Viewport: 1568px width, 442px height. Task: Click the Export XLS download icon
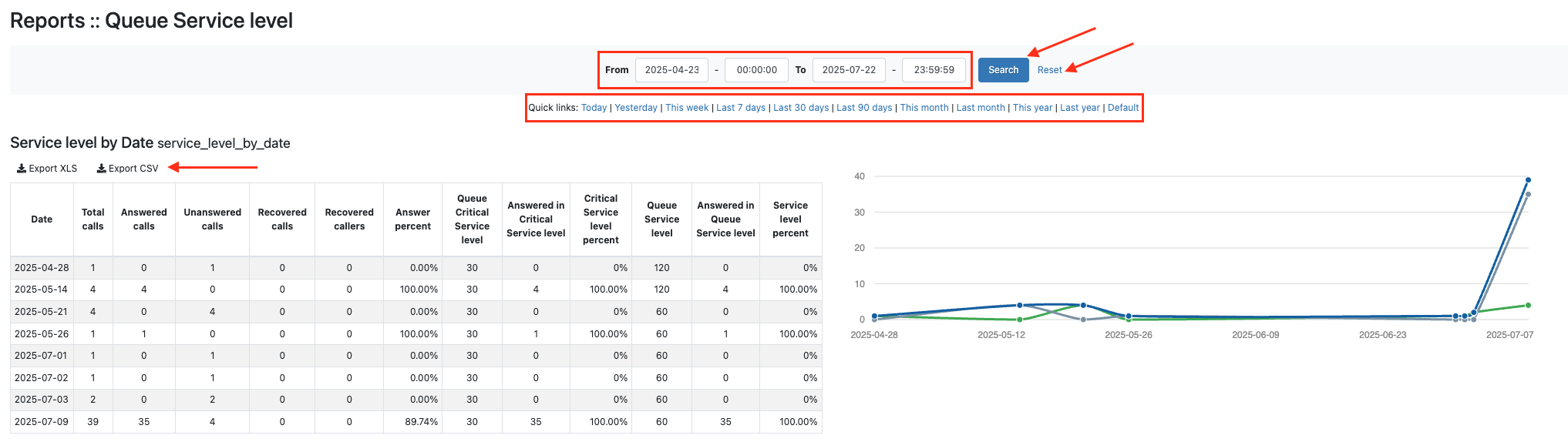click(x=22, y=169)
